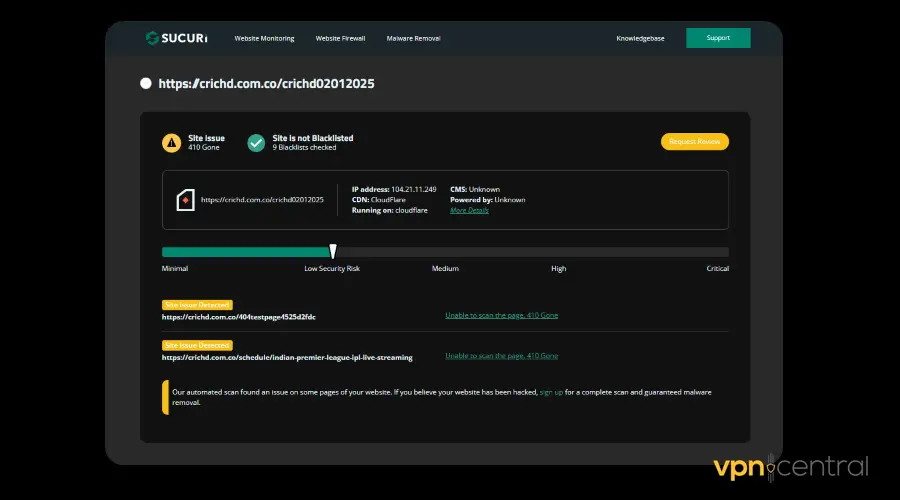Image resolution: width=900 pixels, height=500 pixels.
Task: Open the Knowledgebase link
Action: pos(640,38)
